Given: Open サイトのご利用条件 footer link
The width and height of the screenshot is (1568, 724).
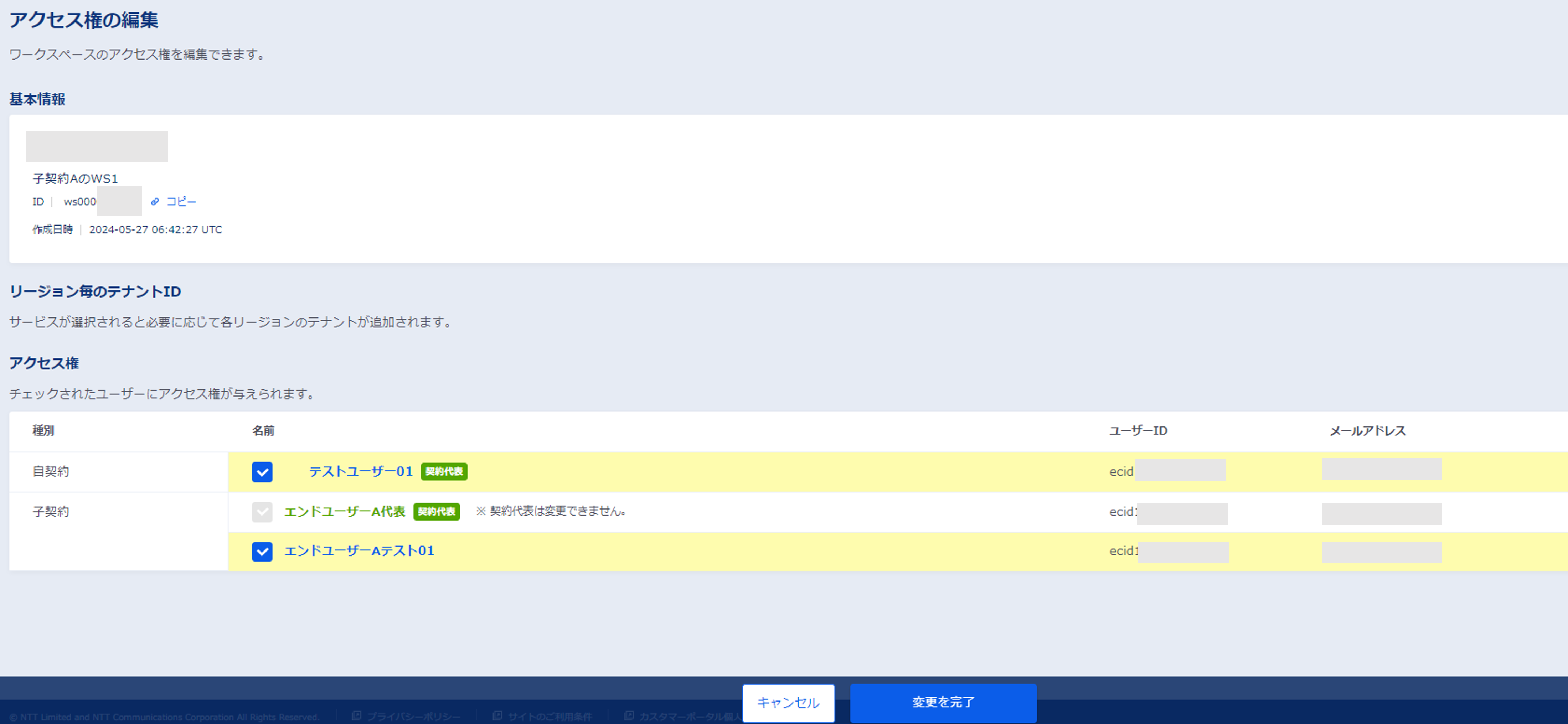Looking at the screenshot, I should pos(550,717).
